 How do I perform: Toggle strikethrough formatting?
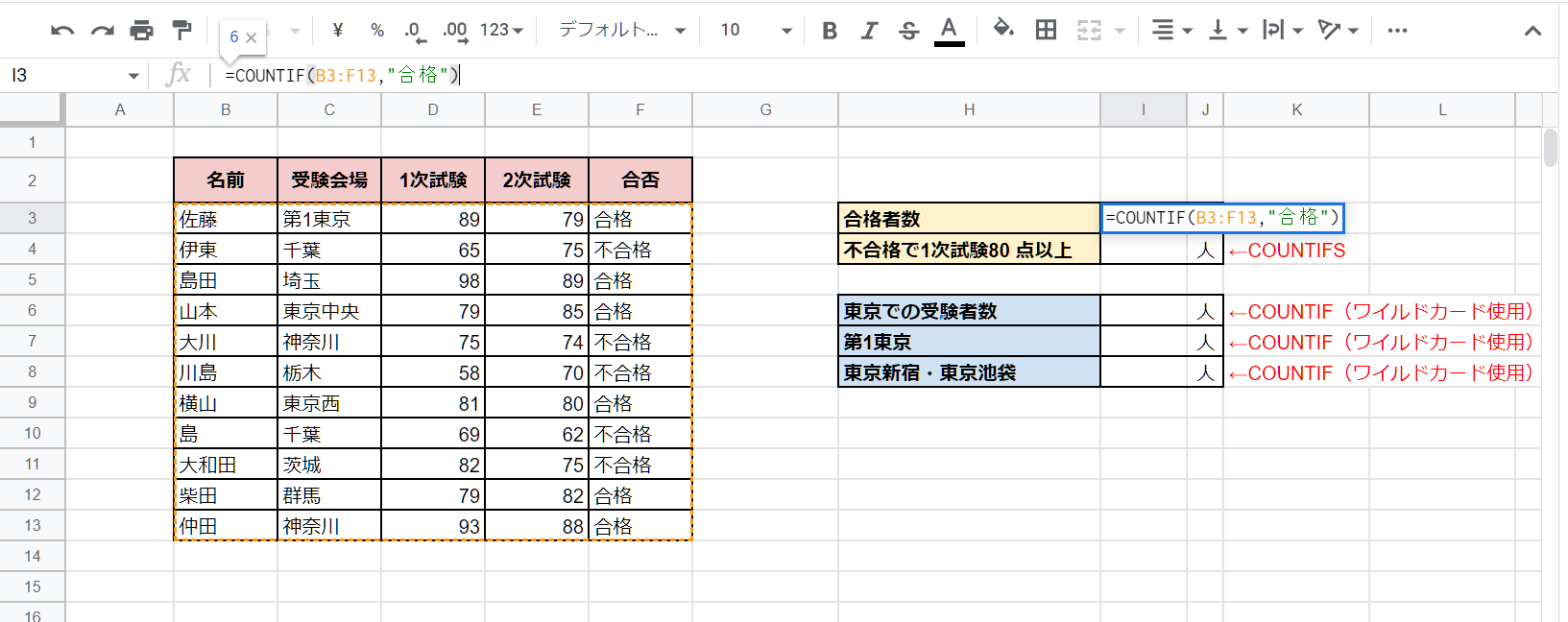908,31
